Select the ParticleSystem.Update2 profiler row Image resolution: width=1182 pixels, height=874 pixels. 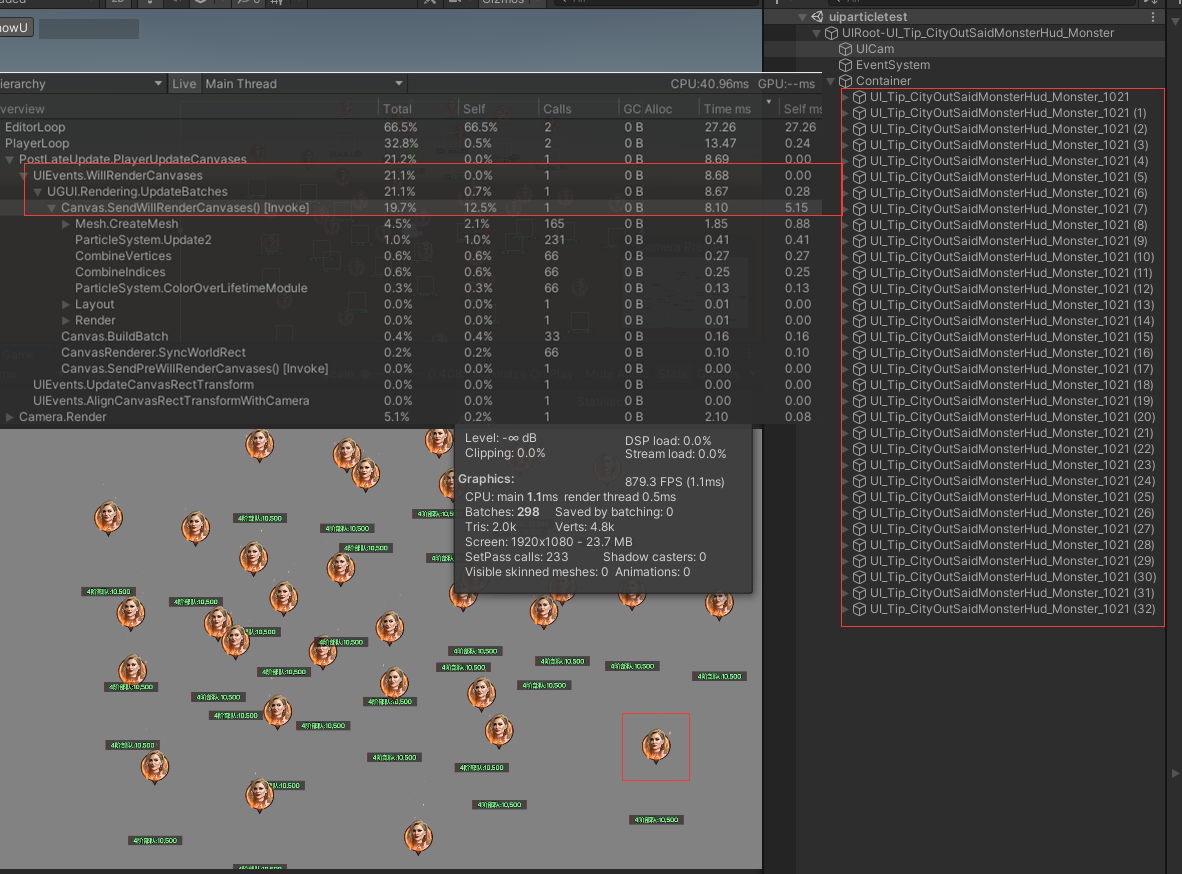[x=143, y=240]
